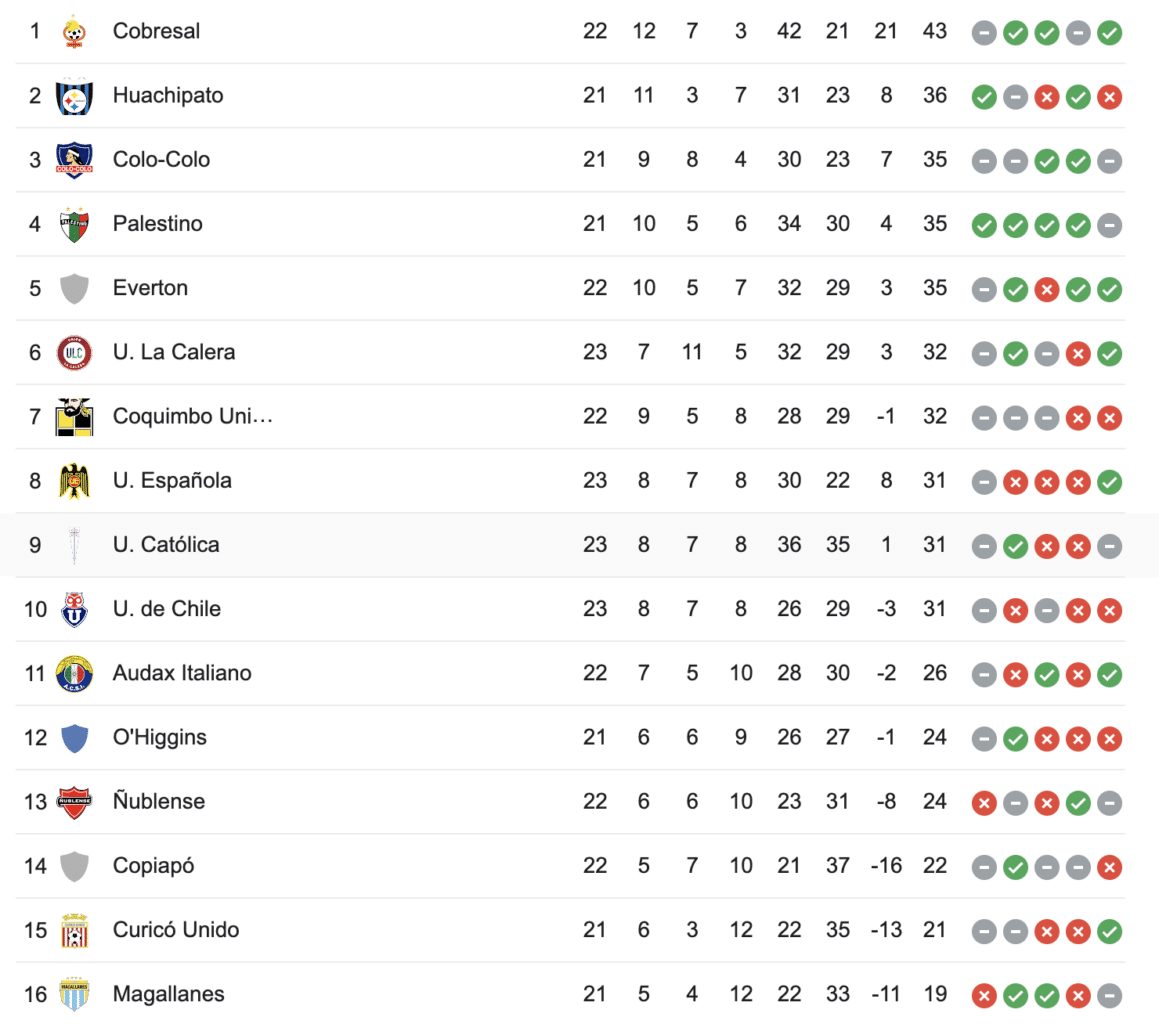The height and width of the screenshot is (1024, 1159).
Task: Click the Audax Italiano round crest
Action: tap(73, 673)
